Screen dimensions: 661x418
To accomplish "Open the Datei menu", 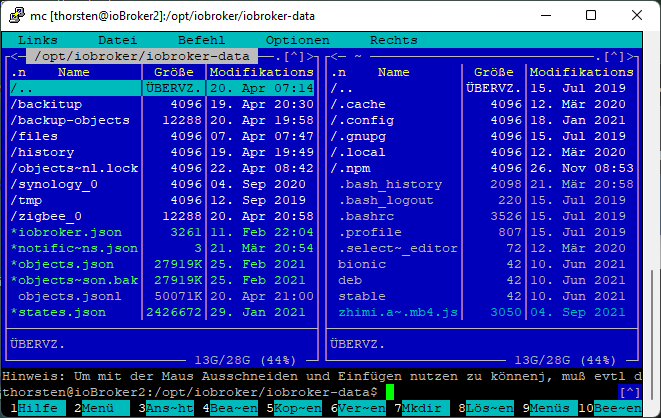I will point(118,40).
